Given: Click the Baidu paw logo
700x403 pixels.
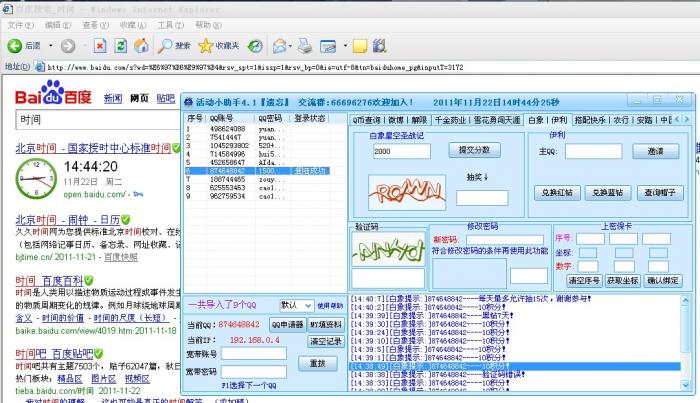Looking at the screenshot, I should click(53, 91).
